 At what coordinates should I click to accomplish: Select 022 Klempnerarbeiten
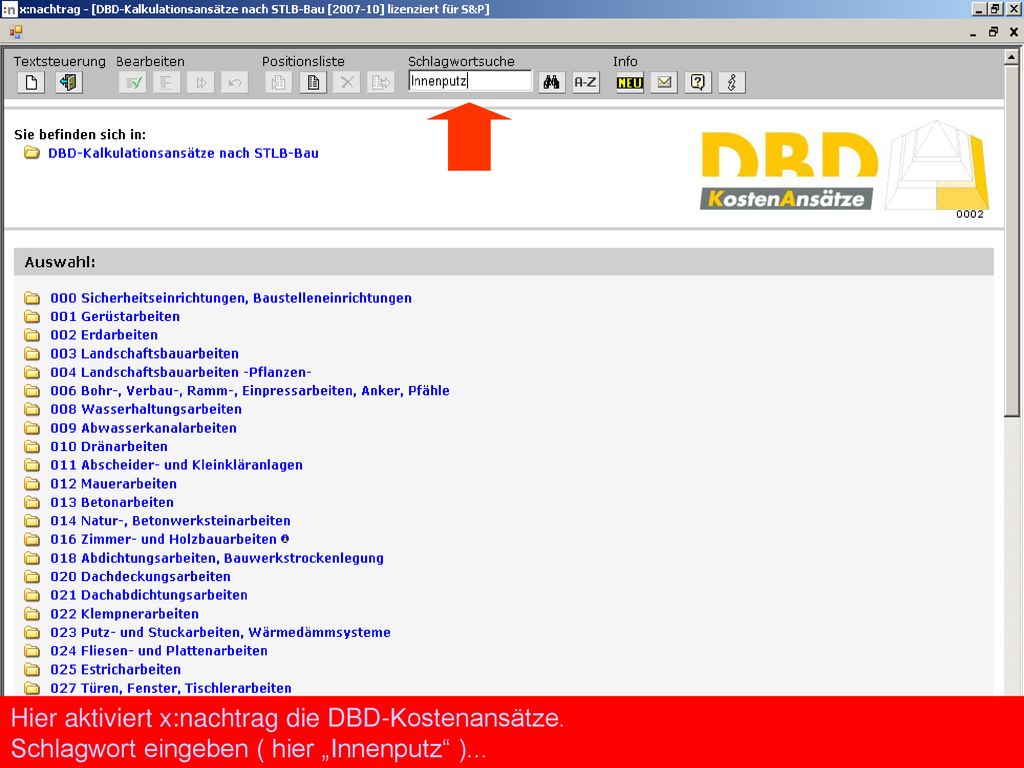click(x=125, y=614)
